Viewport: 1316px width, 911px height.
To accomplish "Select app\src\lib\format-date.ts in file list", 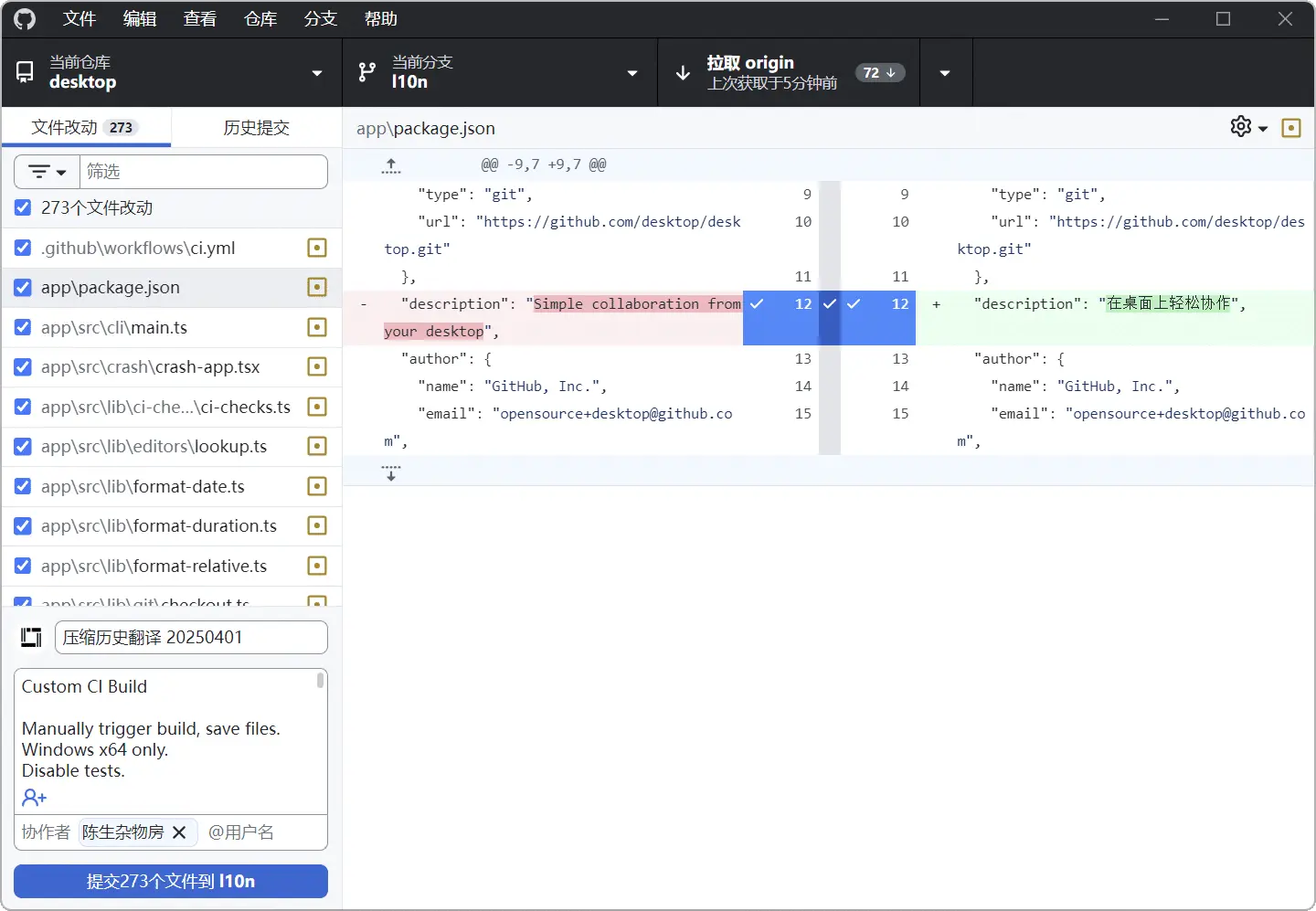I will point(172,486).
